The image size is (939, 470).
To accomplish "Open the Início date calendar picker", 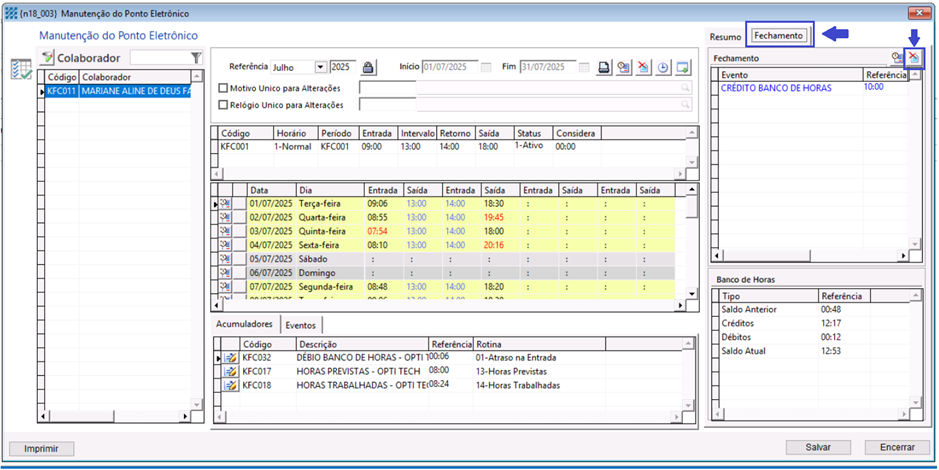I will tap(486, 67).
